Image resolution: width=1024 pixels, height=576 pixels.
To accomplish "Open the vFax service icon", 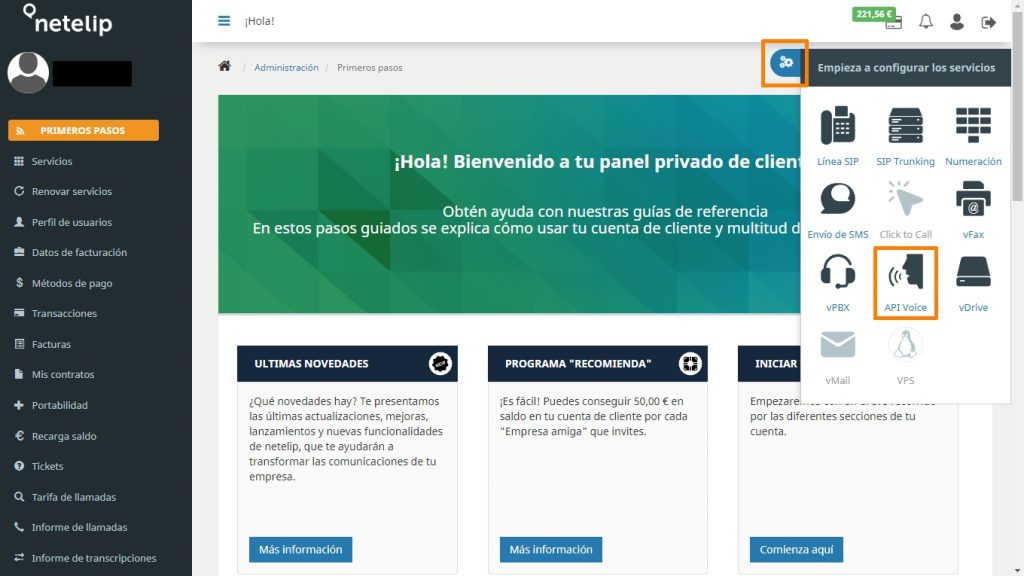I will [972, 206].
